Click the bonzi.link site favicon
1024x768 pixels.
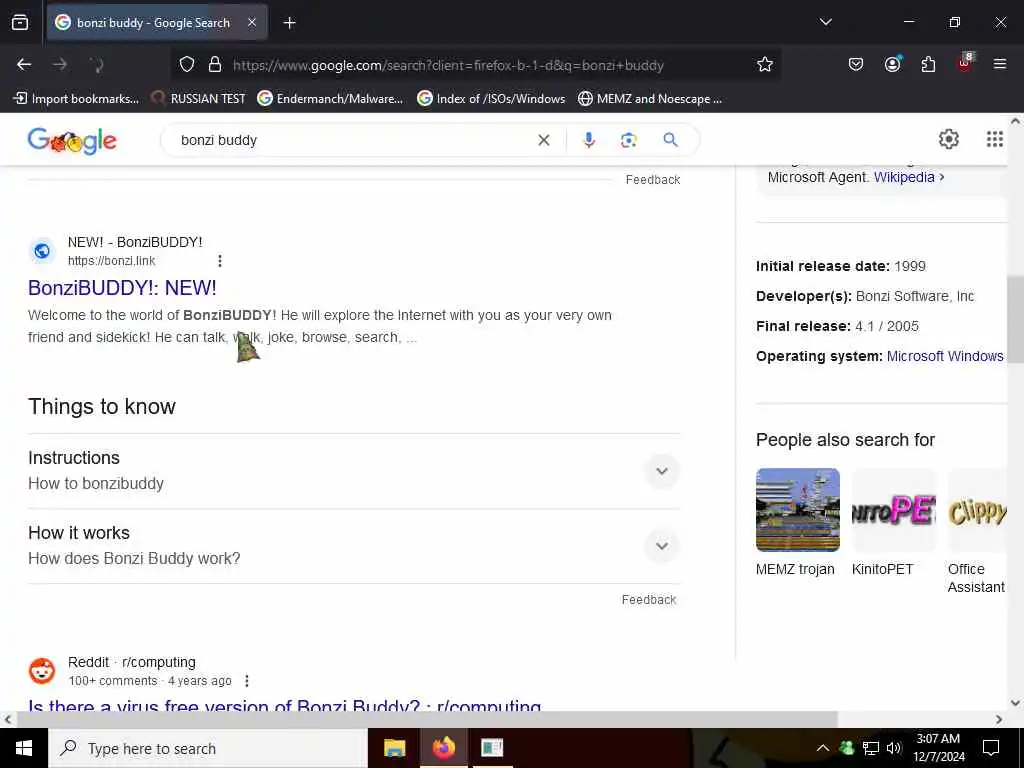point(42,251)
